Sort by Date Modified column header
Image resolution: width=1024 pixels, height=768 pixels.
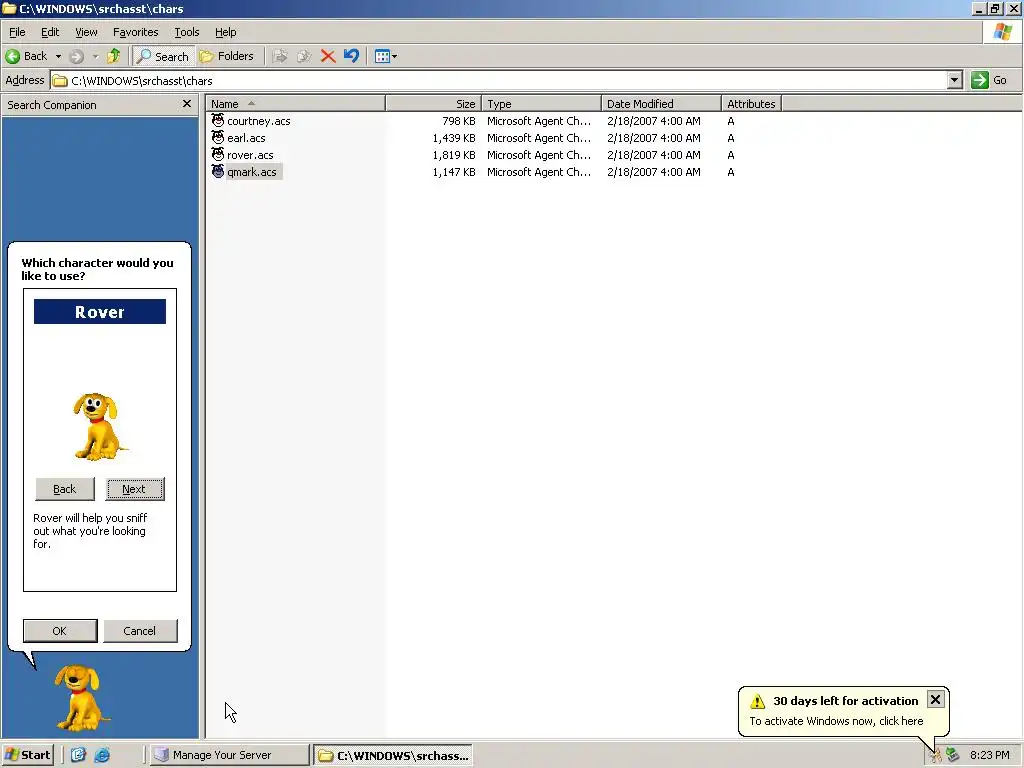pos(661,104)
